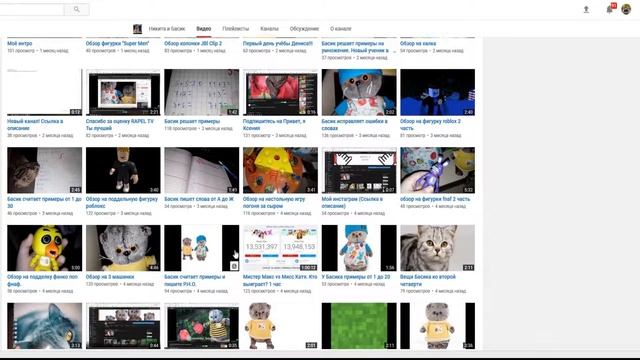The height and width of the screenshot is (360, 640).
Task: Open the 'Никита и Басик' channel home tab
Action: tap(167, 29)
